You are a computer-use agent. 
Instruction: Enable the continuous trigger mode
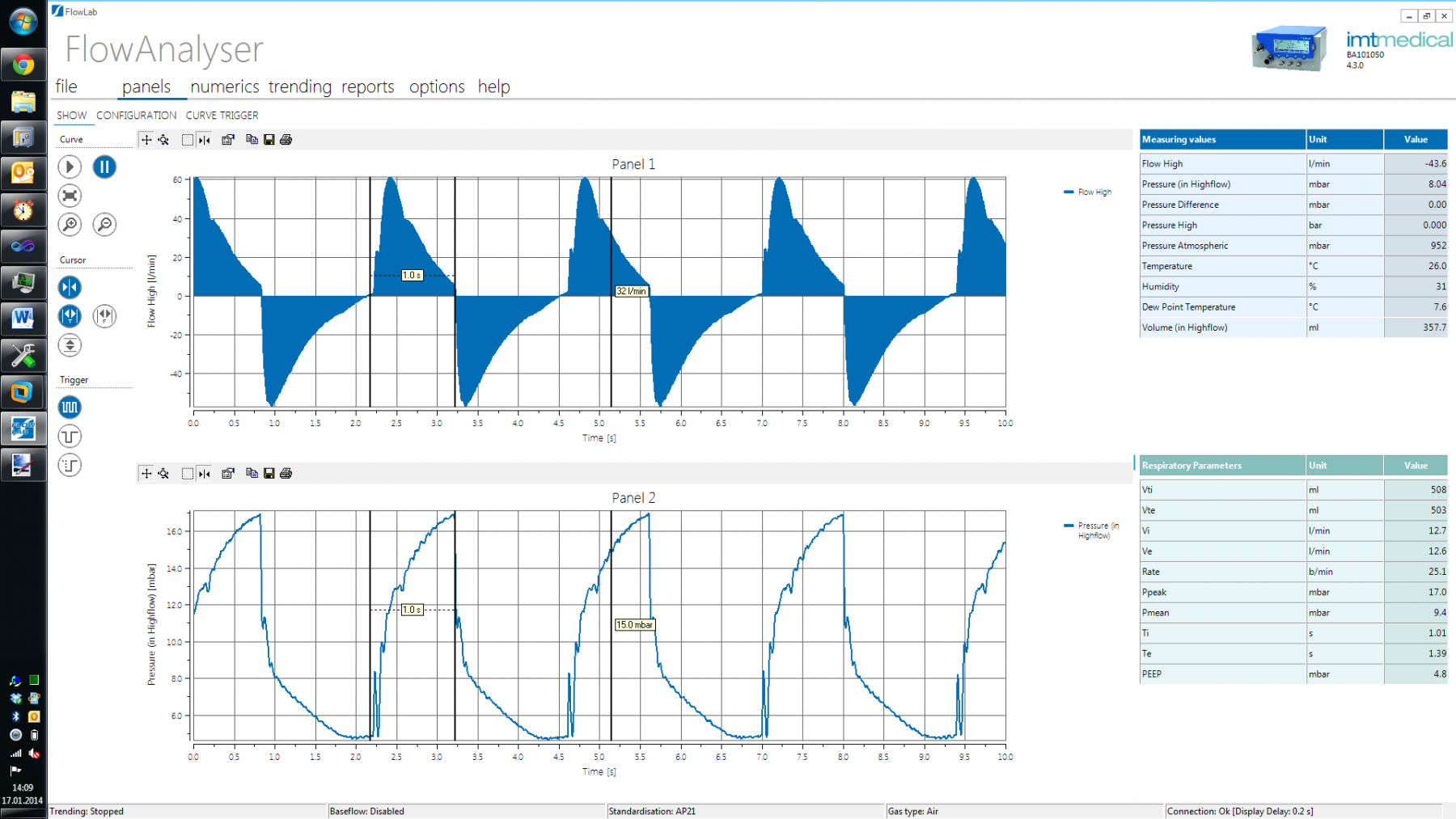[x=70, y=407]
